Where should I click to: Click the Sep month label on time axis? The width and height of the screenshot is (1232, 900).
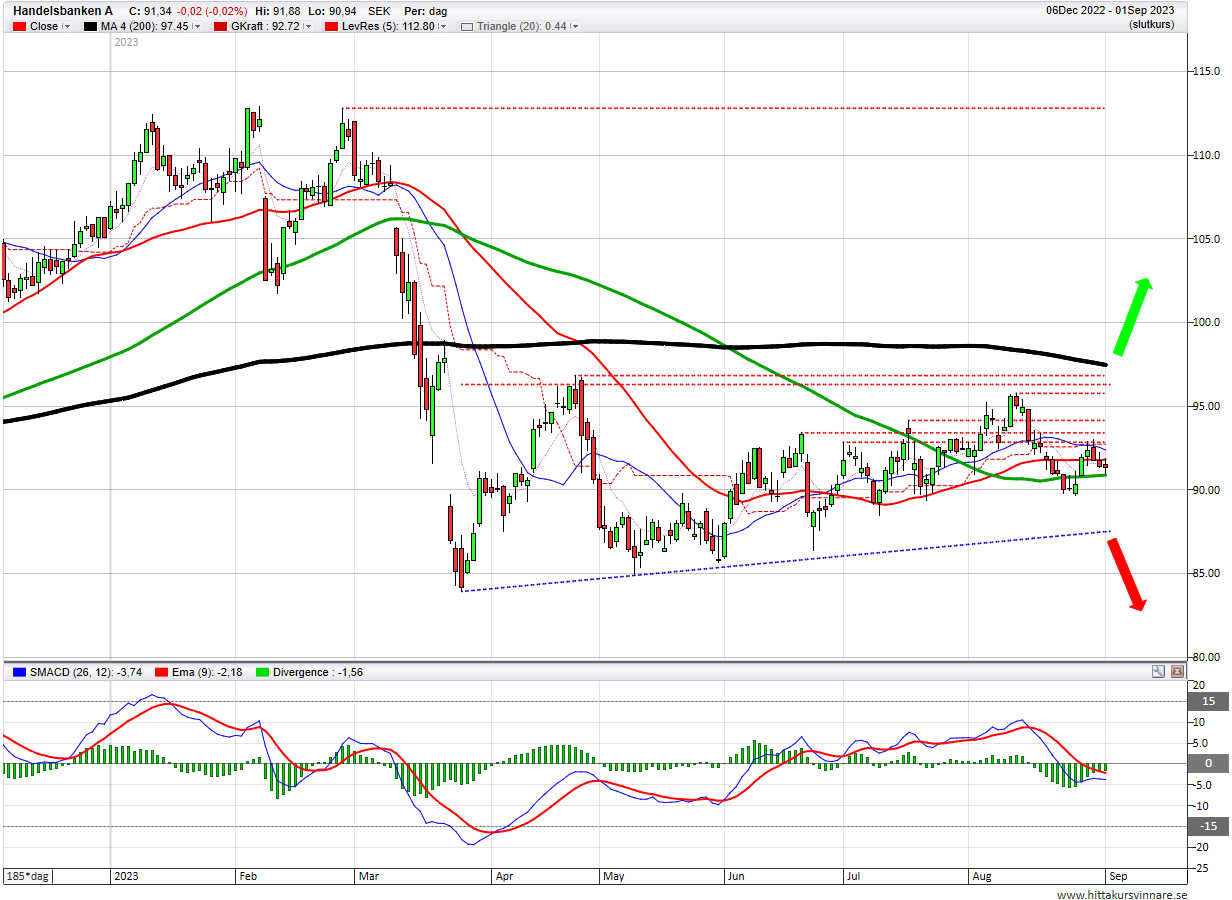point(1117,877)
